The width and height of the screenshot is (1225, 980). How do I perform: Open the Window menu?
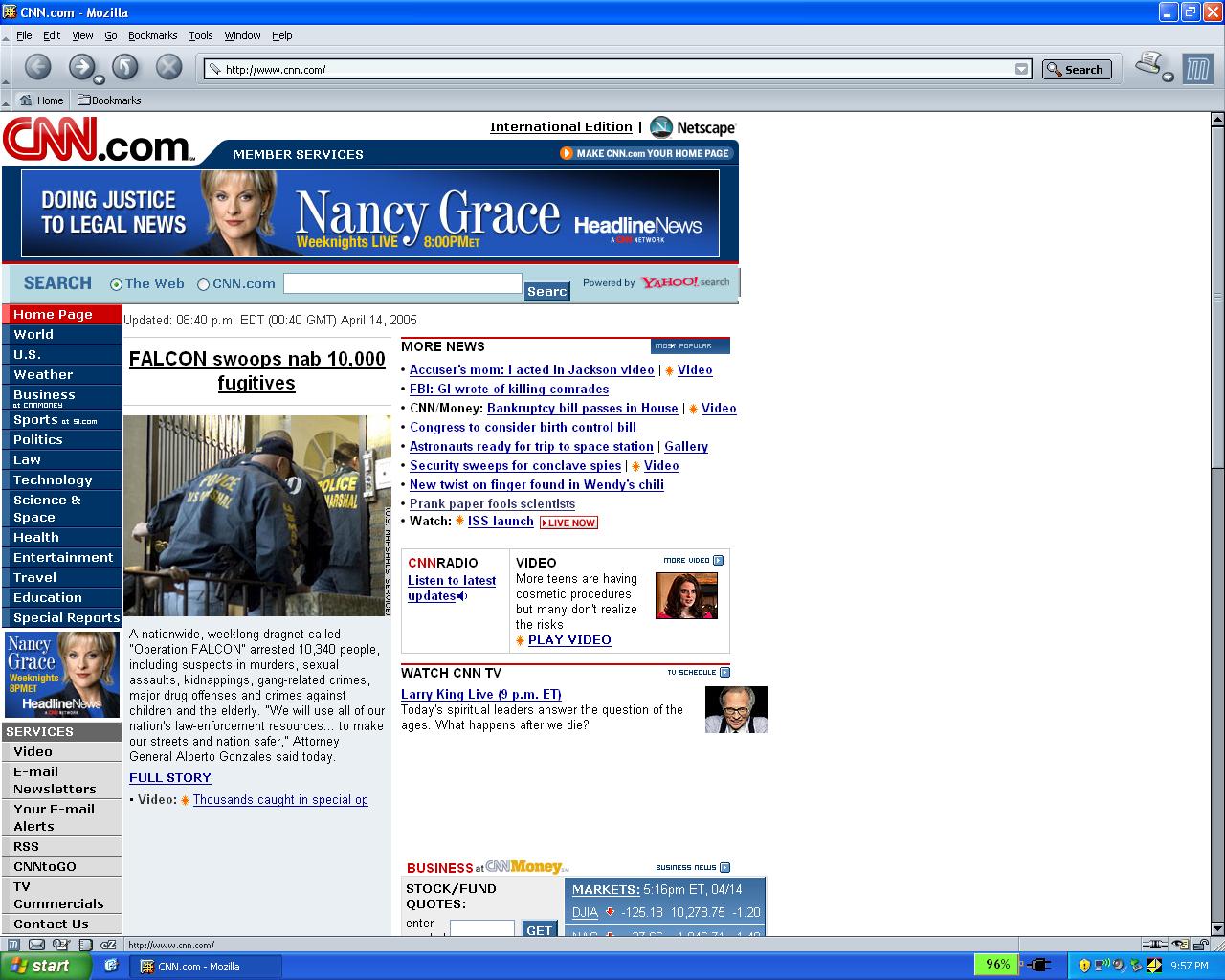pyautogui.click(x=242, y=35)
